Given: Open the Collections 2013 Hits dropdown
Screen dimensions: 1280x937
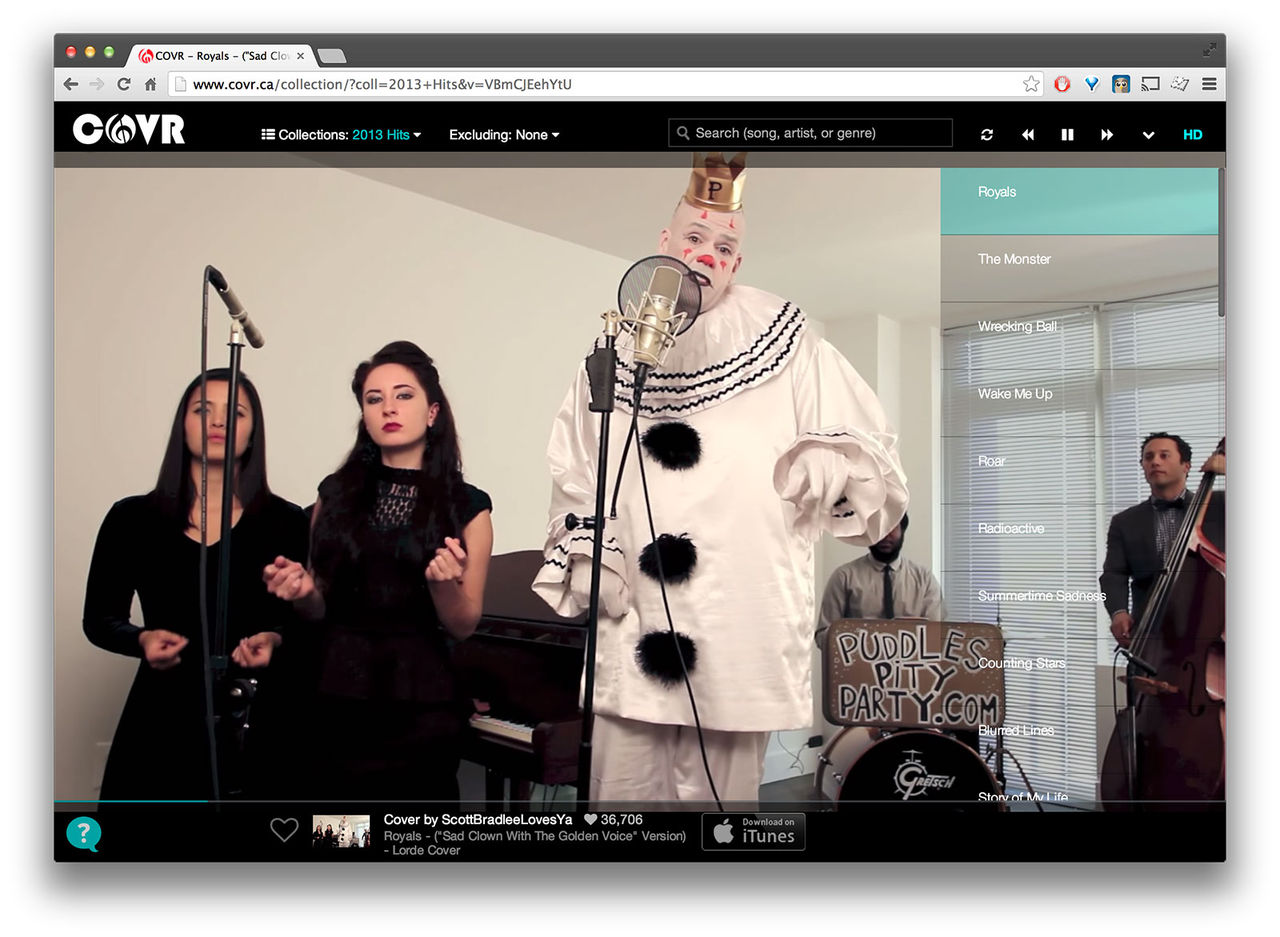Looking at the screenshot, I should [341, 135].
